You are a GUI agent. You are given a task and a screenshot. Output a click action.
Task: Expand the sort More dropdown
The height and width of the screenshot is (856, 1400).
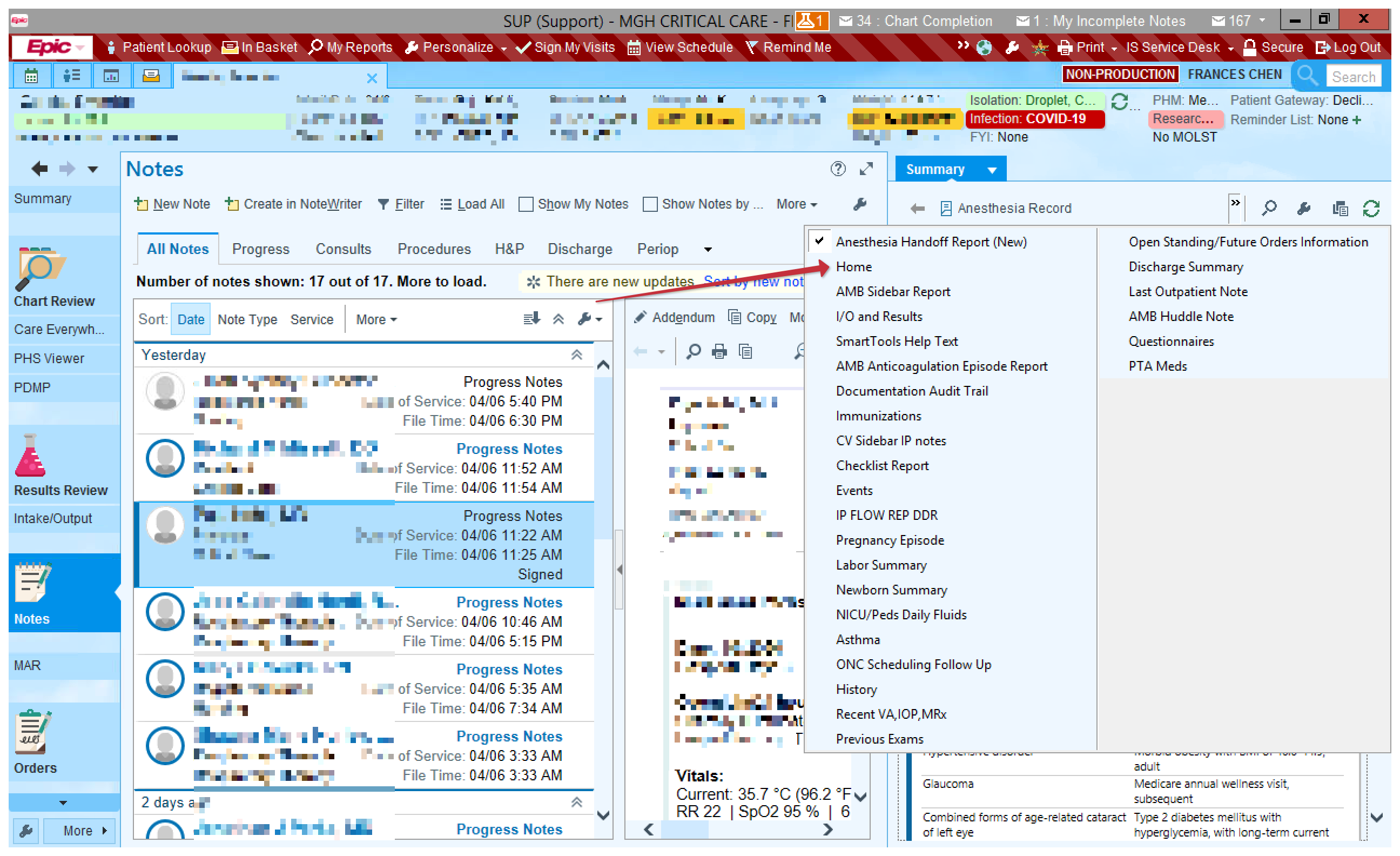click(375, 319)
